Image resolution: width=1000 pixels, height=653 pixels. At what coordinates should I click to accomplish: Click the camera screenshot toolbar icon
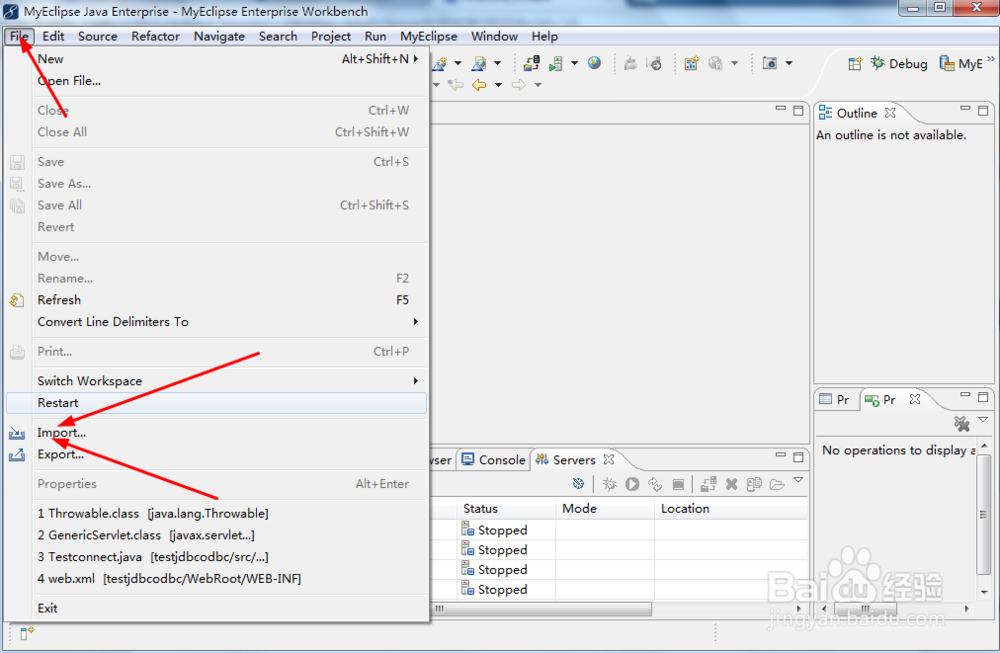pos(770,63)
